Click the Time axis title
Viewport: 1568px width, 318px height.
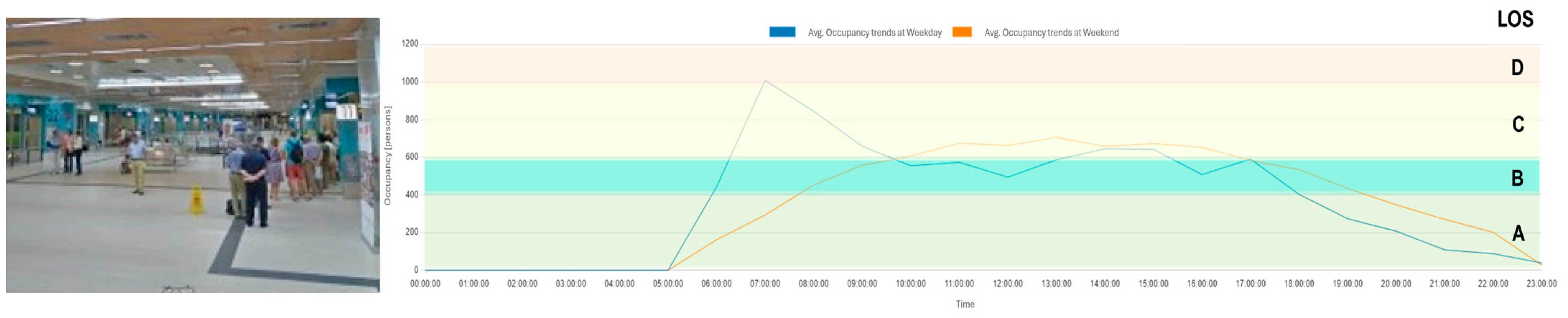(965, 304)
